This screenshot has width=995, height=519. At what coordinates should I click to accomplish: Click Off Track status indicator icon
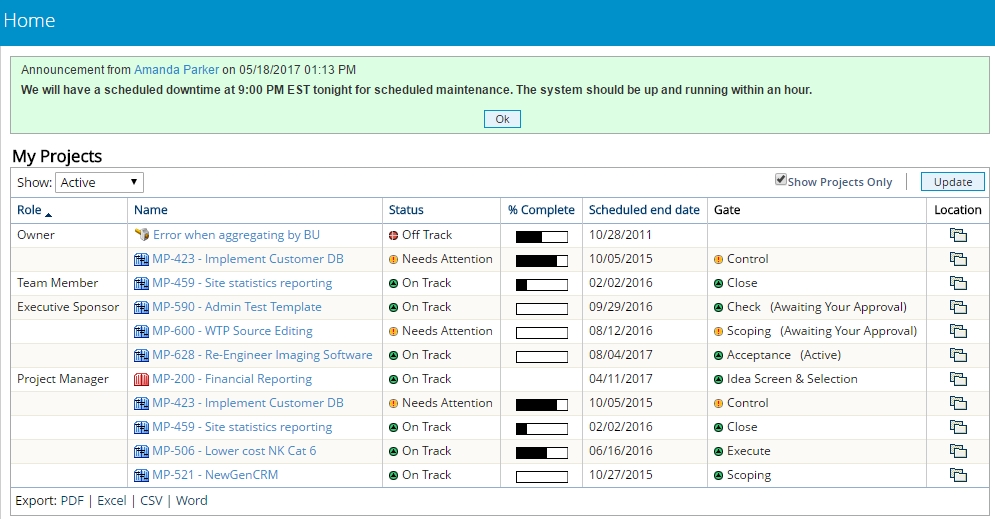[394, 235]
